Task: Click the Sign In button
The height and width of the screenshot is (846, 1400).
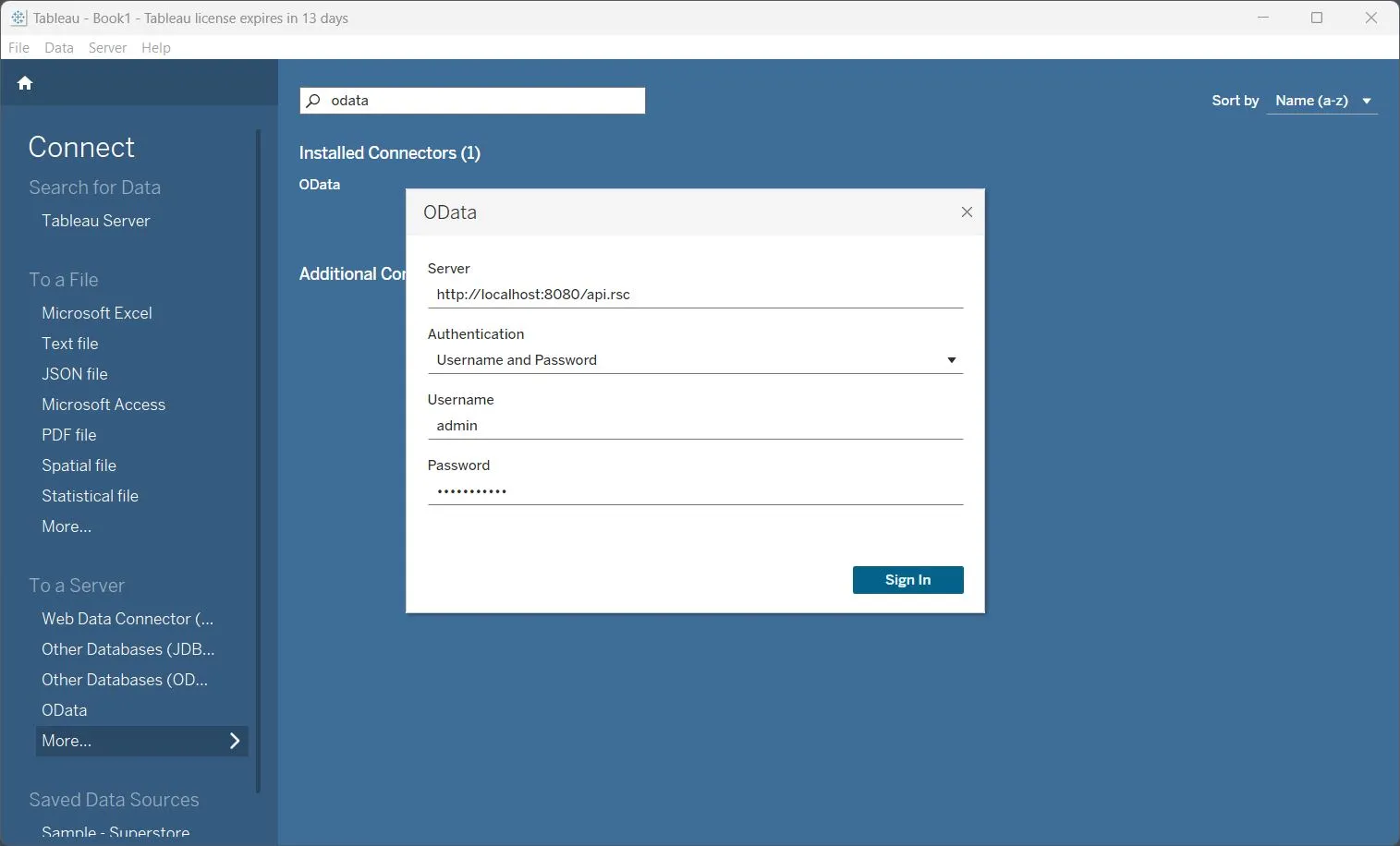Action: [907, 579]
